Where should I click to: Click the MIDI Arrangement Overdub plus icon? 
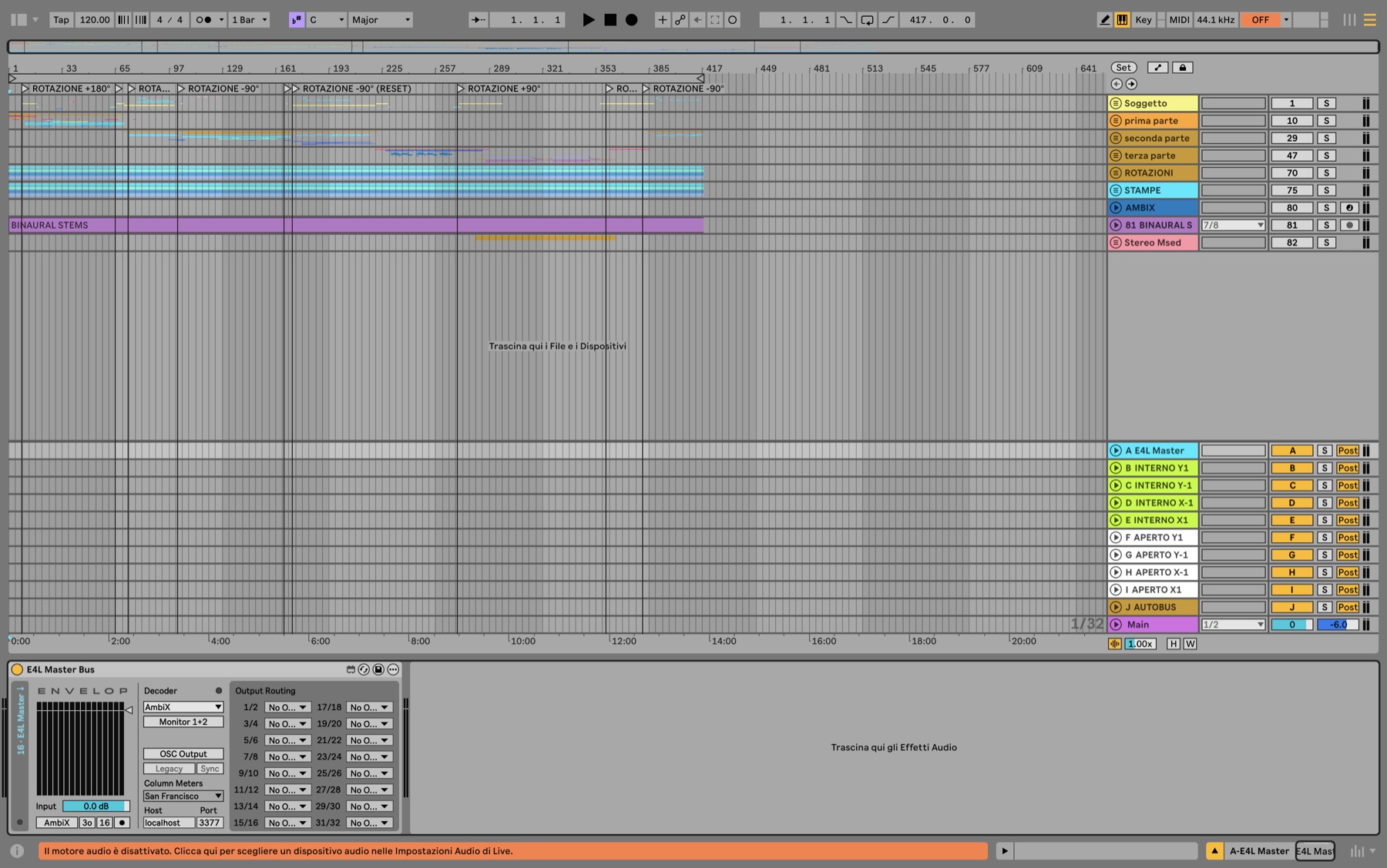(662, 20)
